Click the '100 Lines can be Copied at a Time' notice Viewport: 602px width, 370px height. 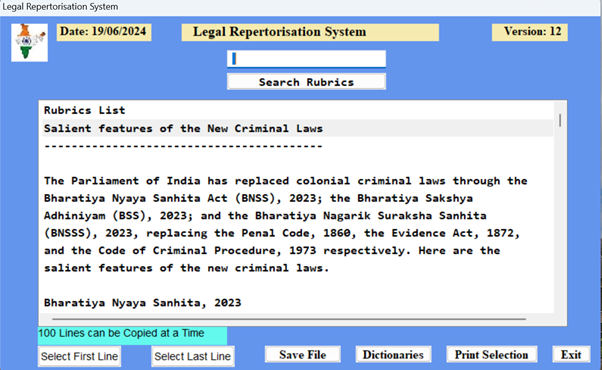[x=132, y=335]
